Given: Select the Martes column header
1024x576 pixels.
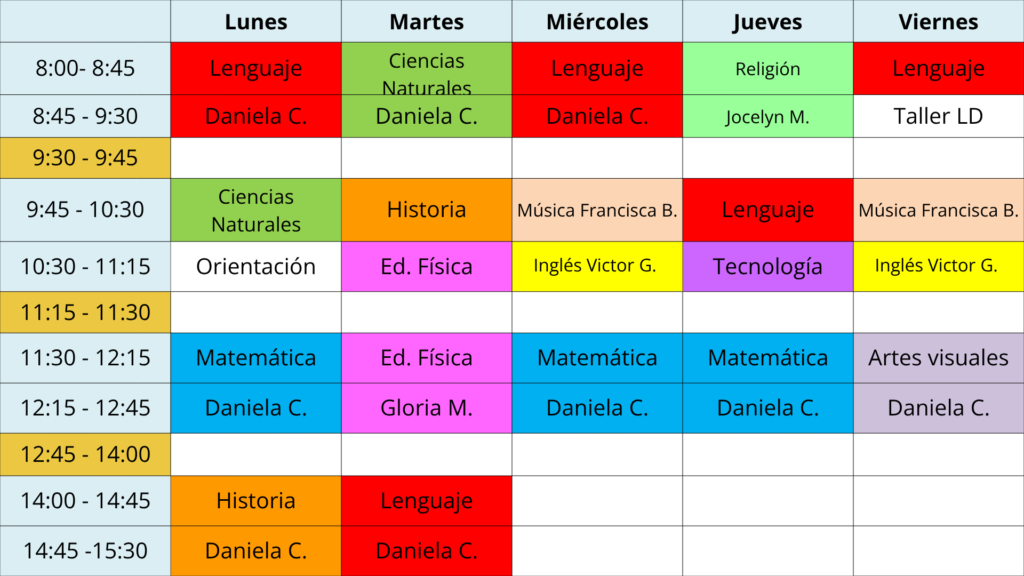Looking at the screenshot, I should [x=427, y=22].
